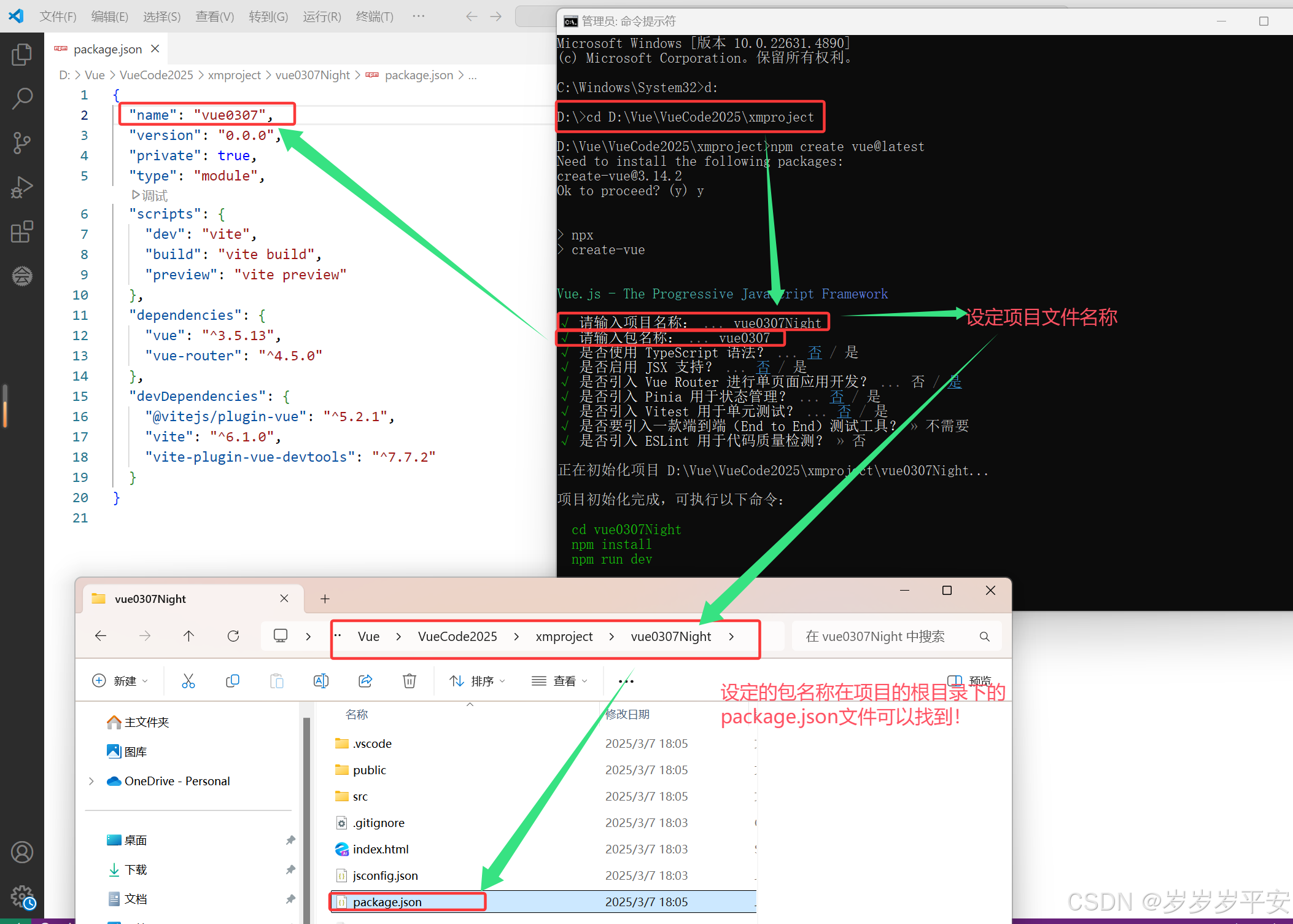Select the package.json editor tab
The width and height of the screenshot is (1293, 924).
107,49
